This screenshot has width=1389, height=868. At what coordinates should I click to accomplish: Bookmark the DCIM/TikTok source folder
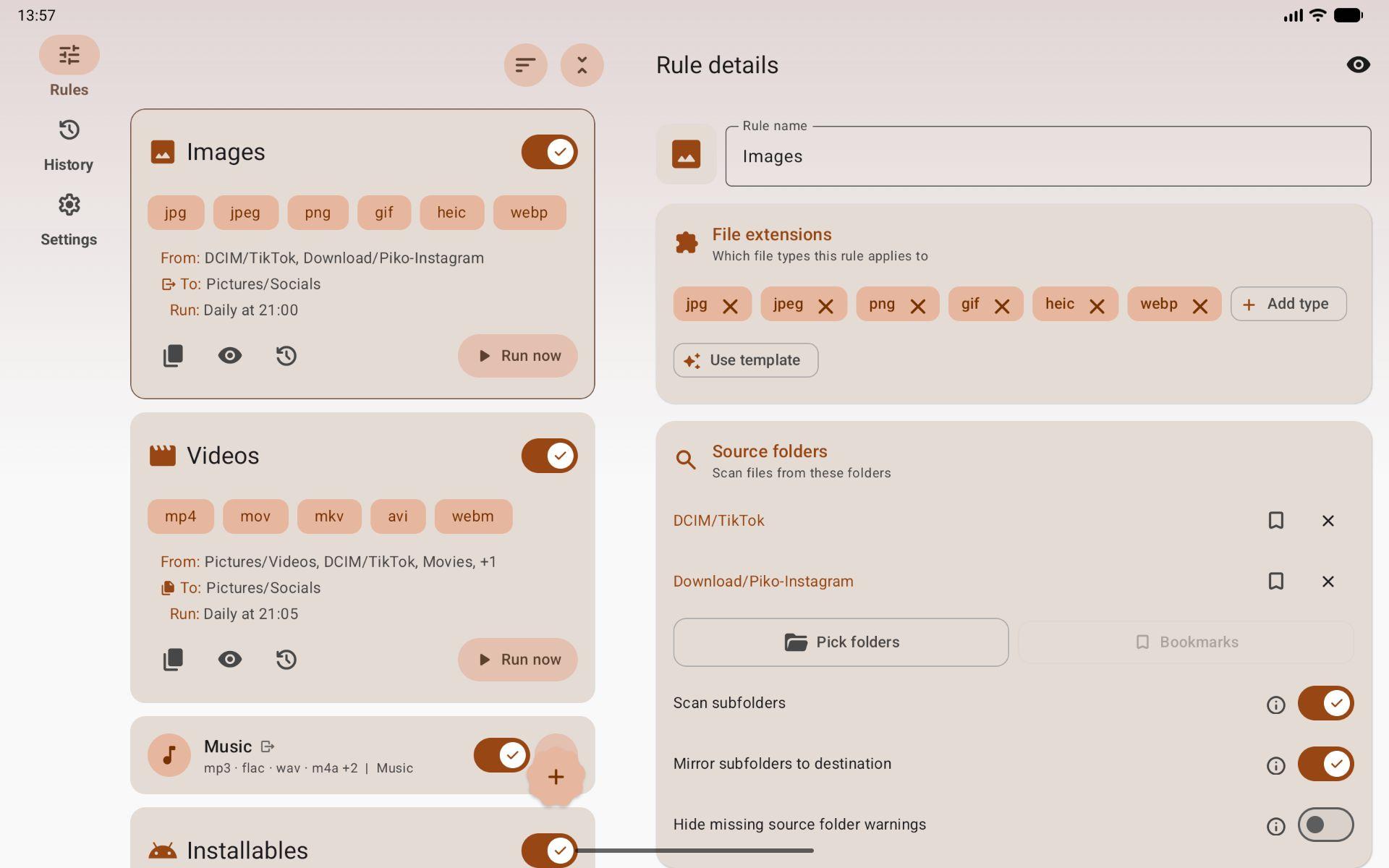pos(1275,521)
